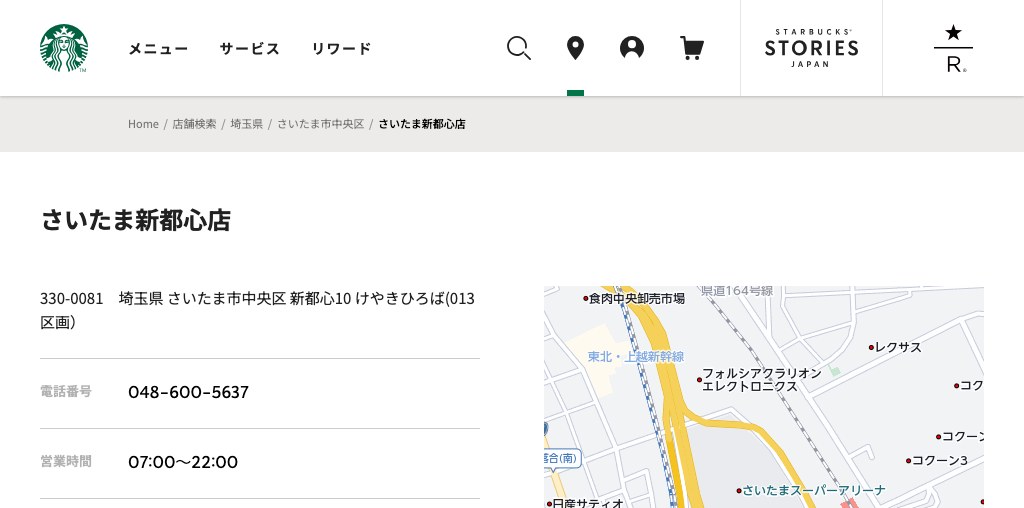The image size is (1024, 508).
Task: Open the shopping cart icon
Action: [692, 48]
